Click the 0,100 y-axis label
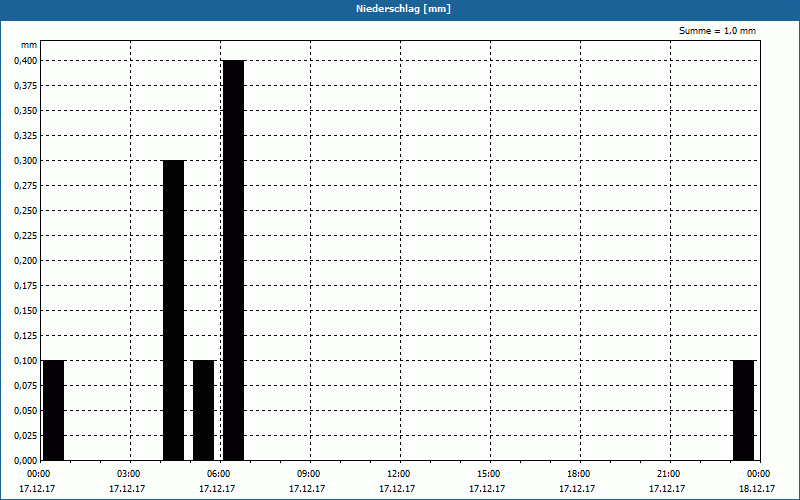 25,361
